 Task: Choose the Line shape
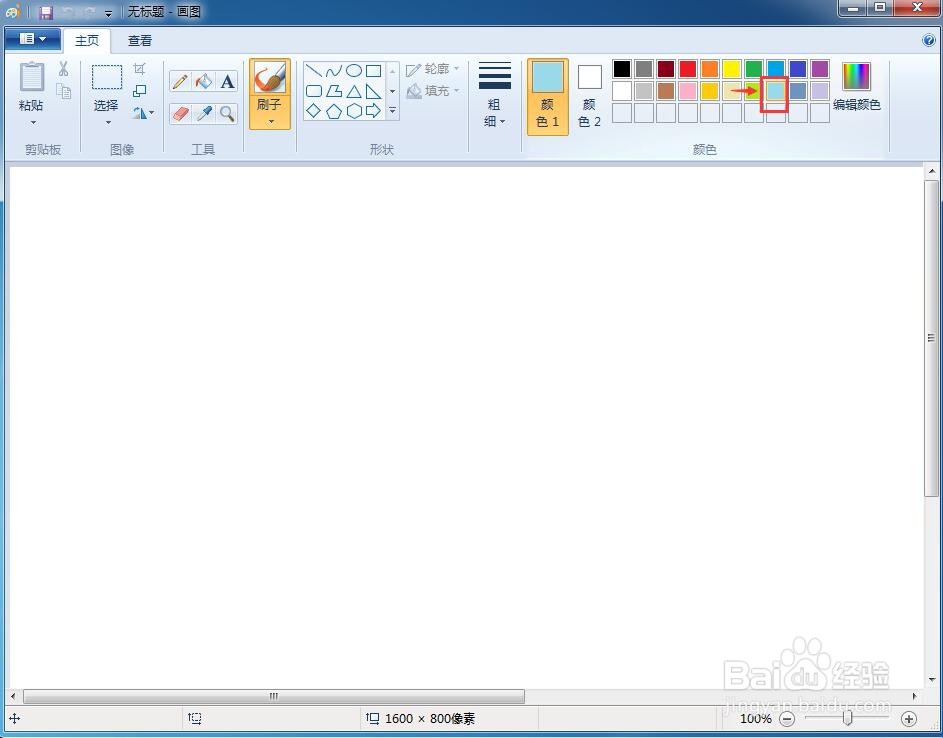click(x=313, y=72)
